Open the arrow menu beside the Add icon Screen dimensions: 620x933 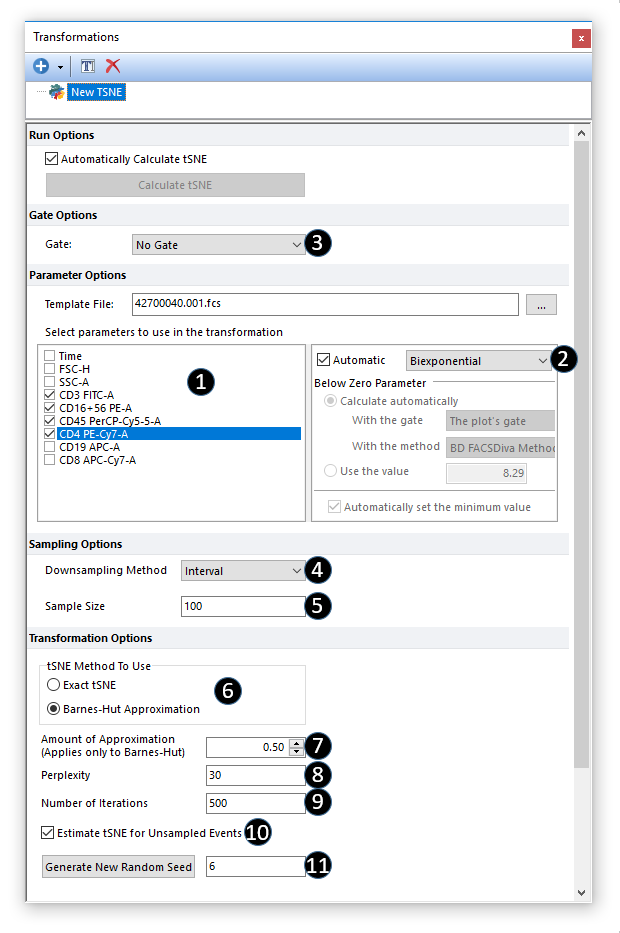coord(61,67)
